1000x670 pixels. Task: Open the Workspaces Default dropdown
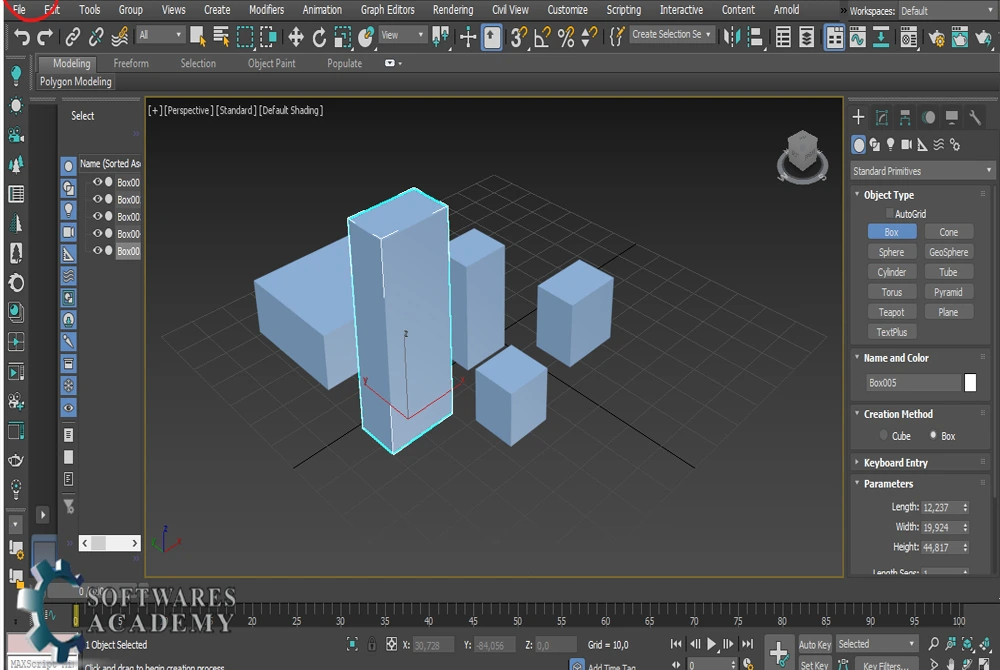click(x=946, y=11)
